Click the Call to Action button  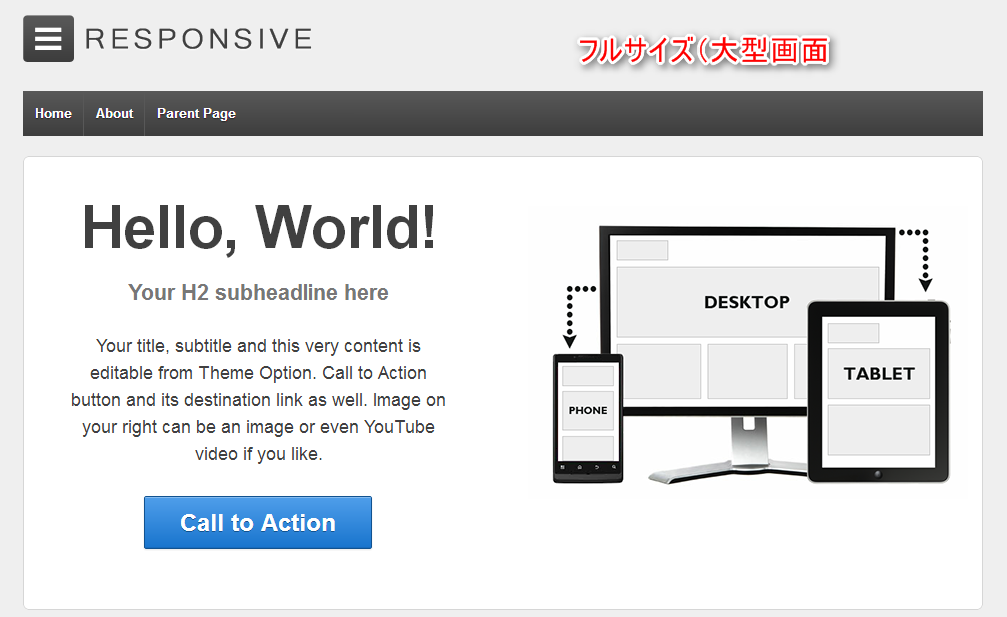[x=258, y=523]
